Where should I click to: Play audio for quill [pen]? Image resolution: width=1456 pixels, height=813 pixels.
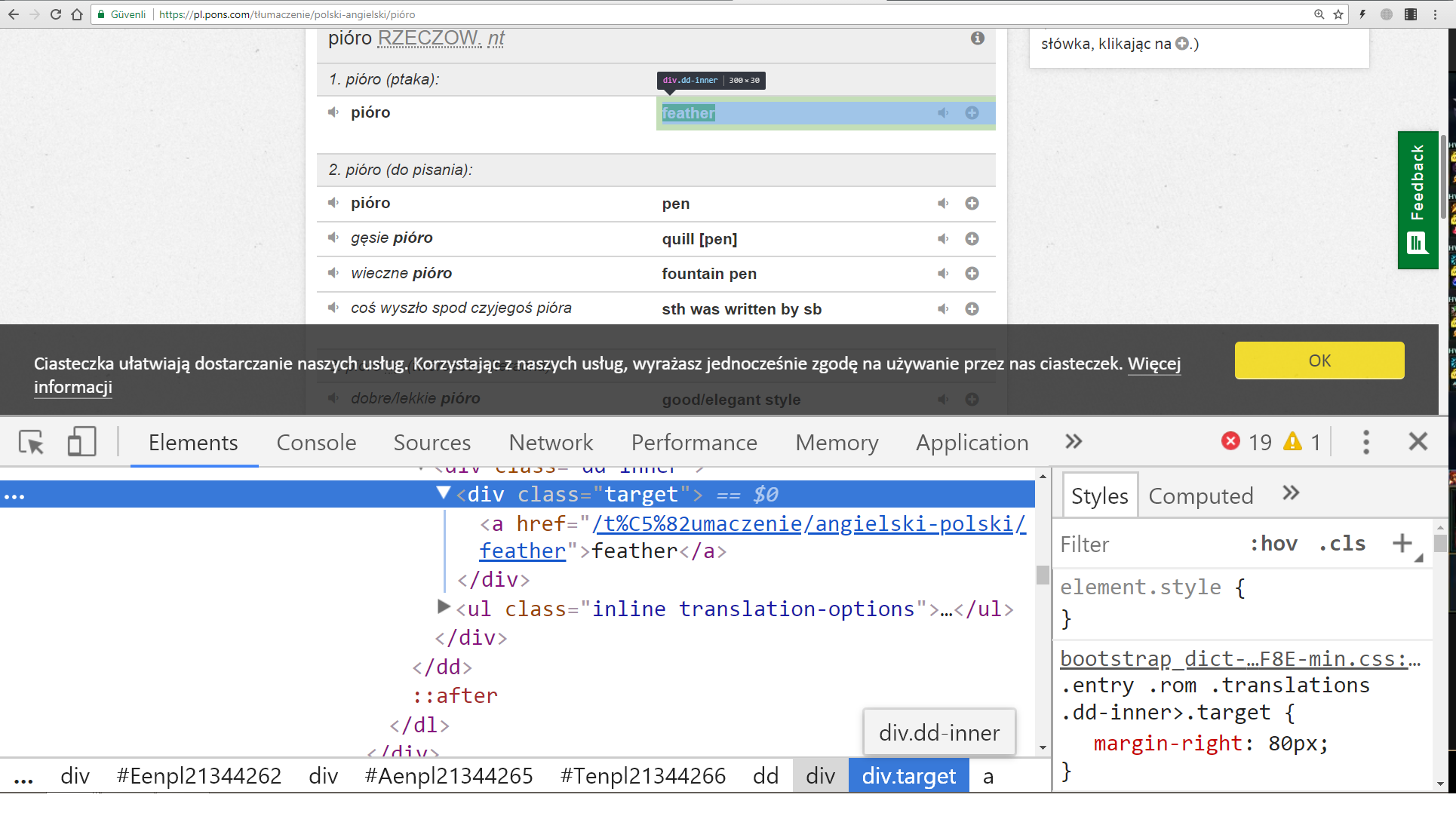click(x=943, y=238)
